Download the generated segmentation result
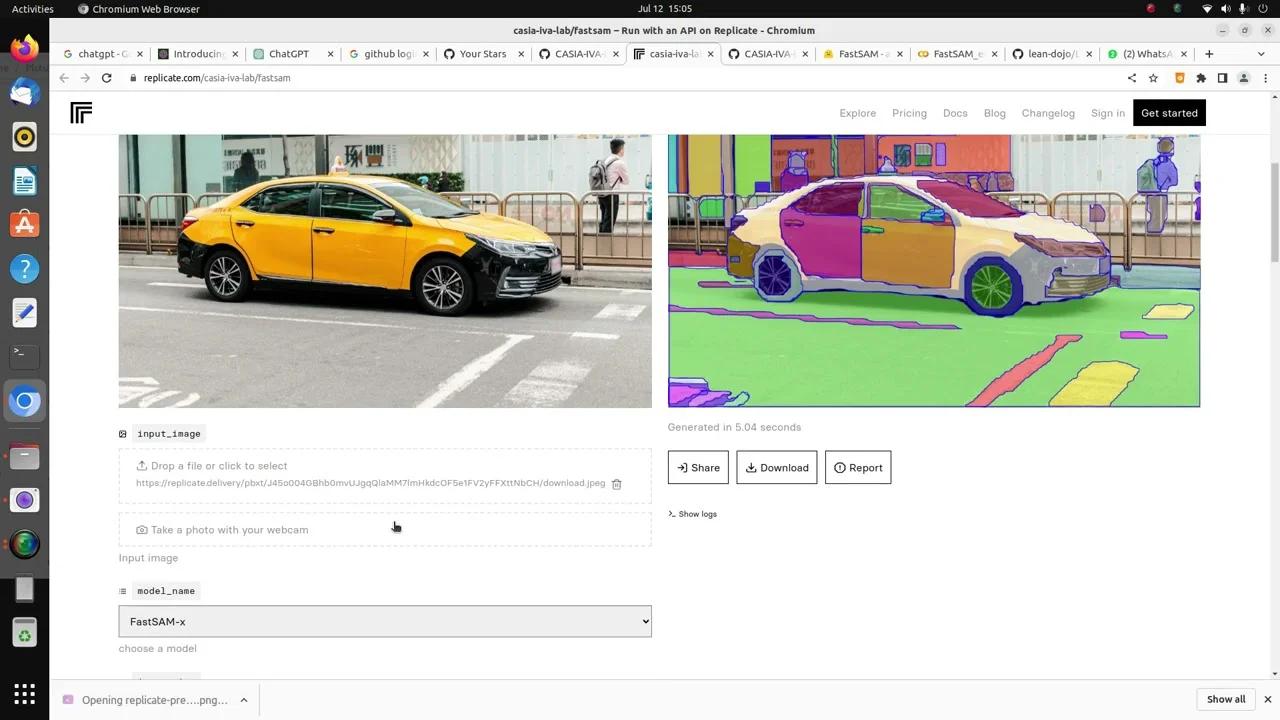 point(777,467)
